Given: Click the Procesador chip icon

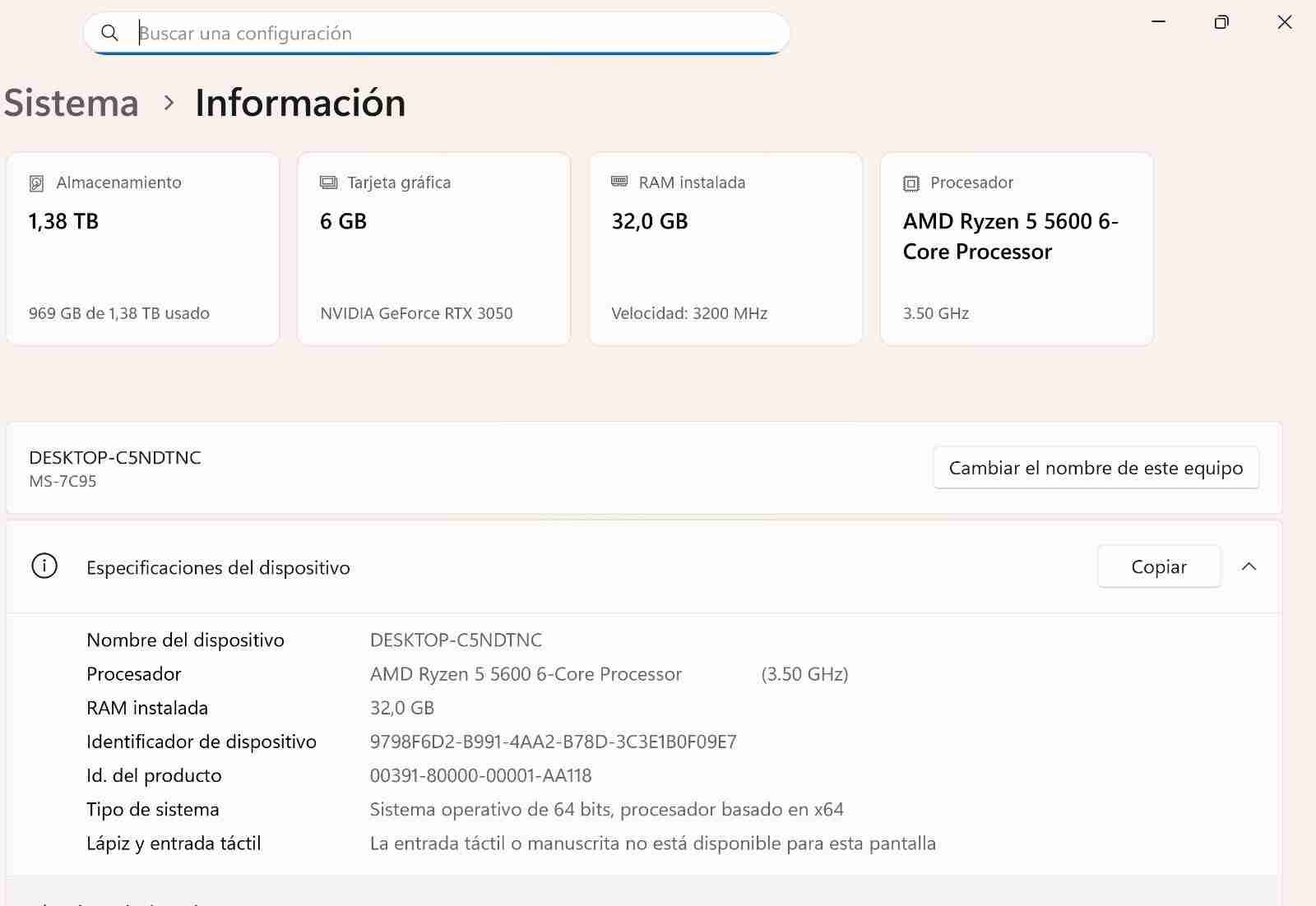Looking at the screenshot, I should [911, 183].
